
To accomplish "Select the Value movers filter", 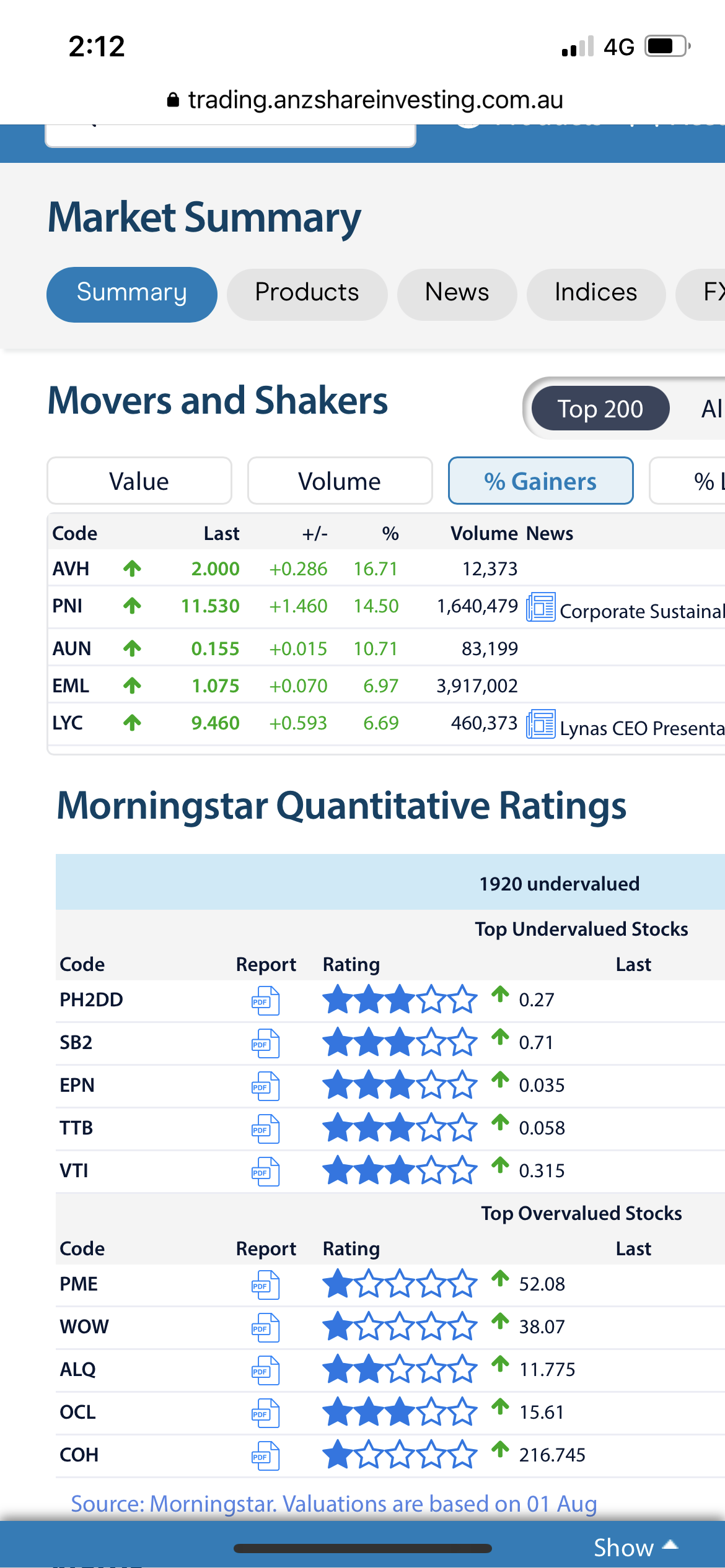I will [139, 481].
